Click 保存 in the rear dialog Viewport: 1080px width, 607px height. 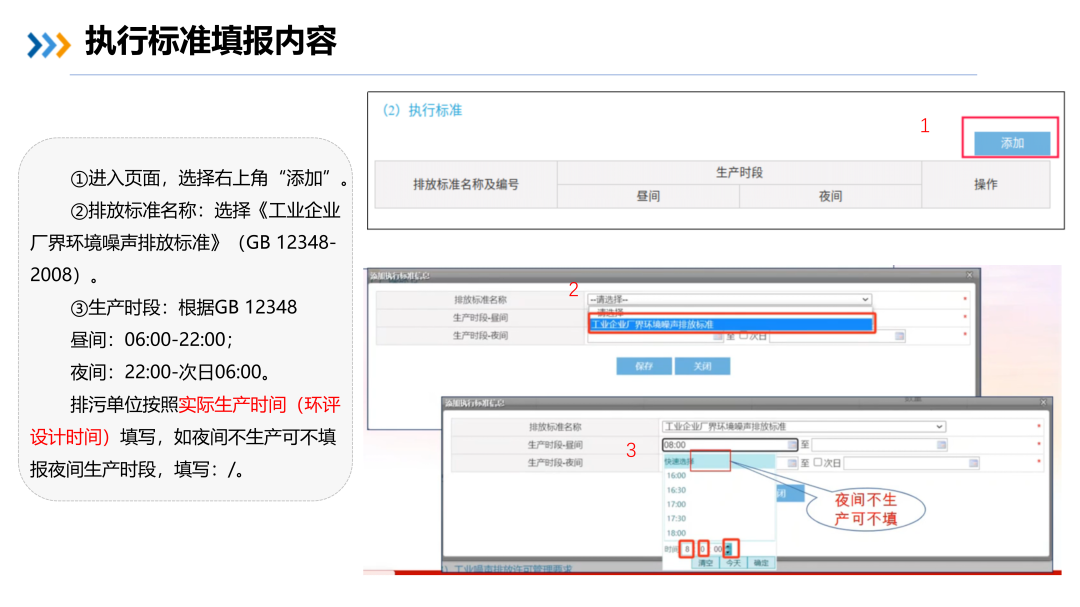[643, 366]
